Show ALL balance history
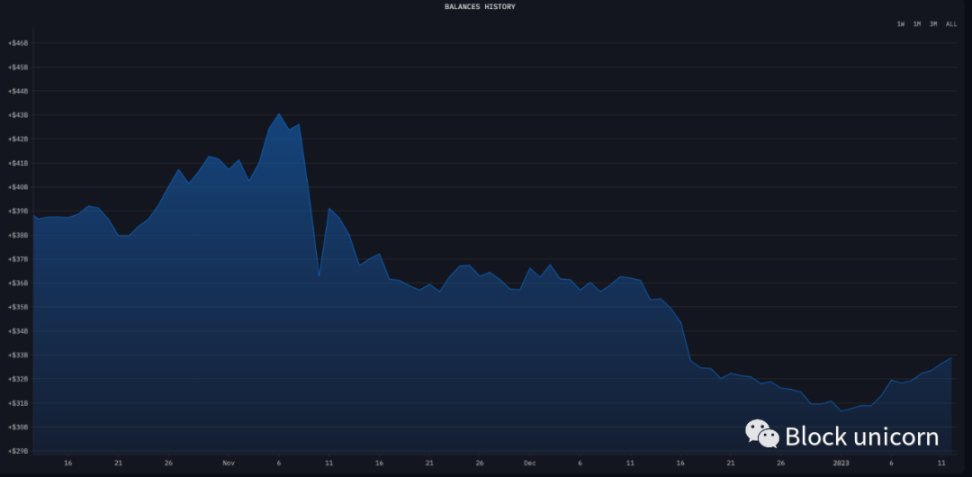 tap(951, 24)
